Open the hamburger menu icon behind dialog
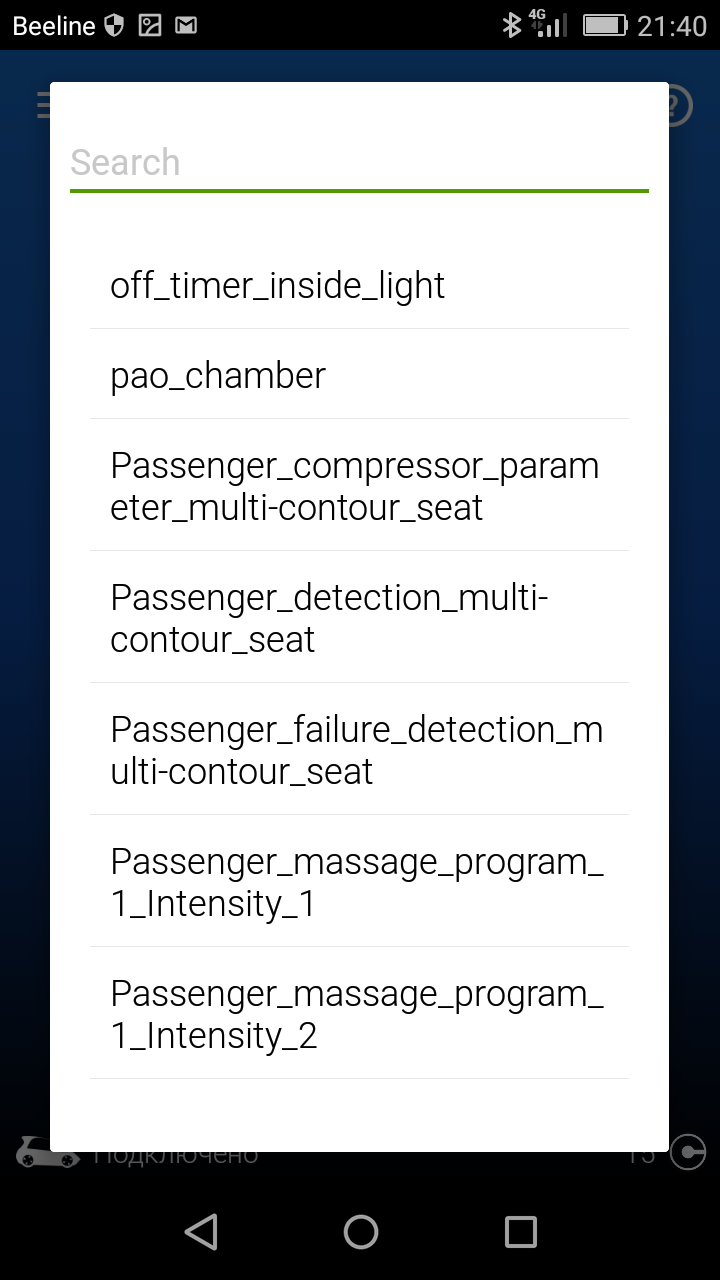Screen dimensions: 720x1280 [43, 105]
